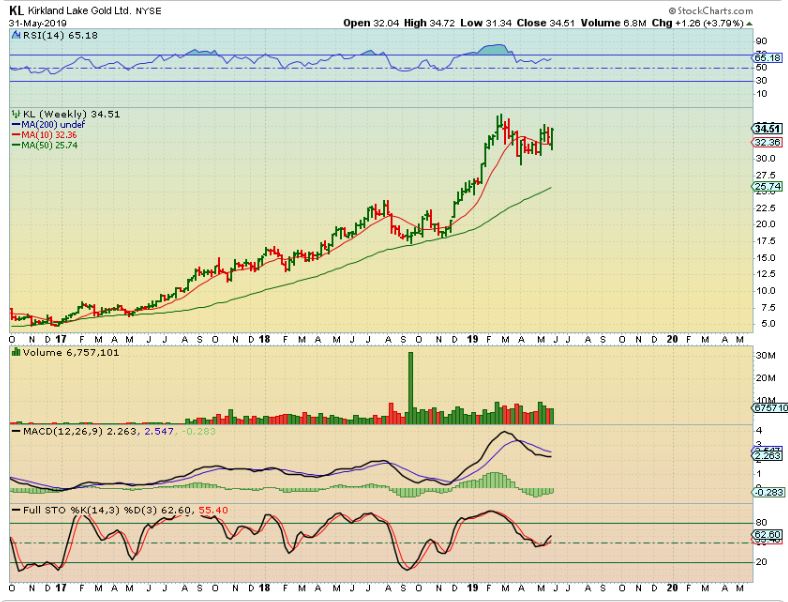
Task: Click the MA(50) 25.74 legend entry
Action: point(45,145)
